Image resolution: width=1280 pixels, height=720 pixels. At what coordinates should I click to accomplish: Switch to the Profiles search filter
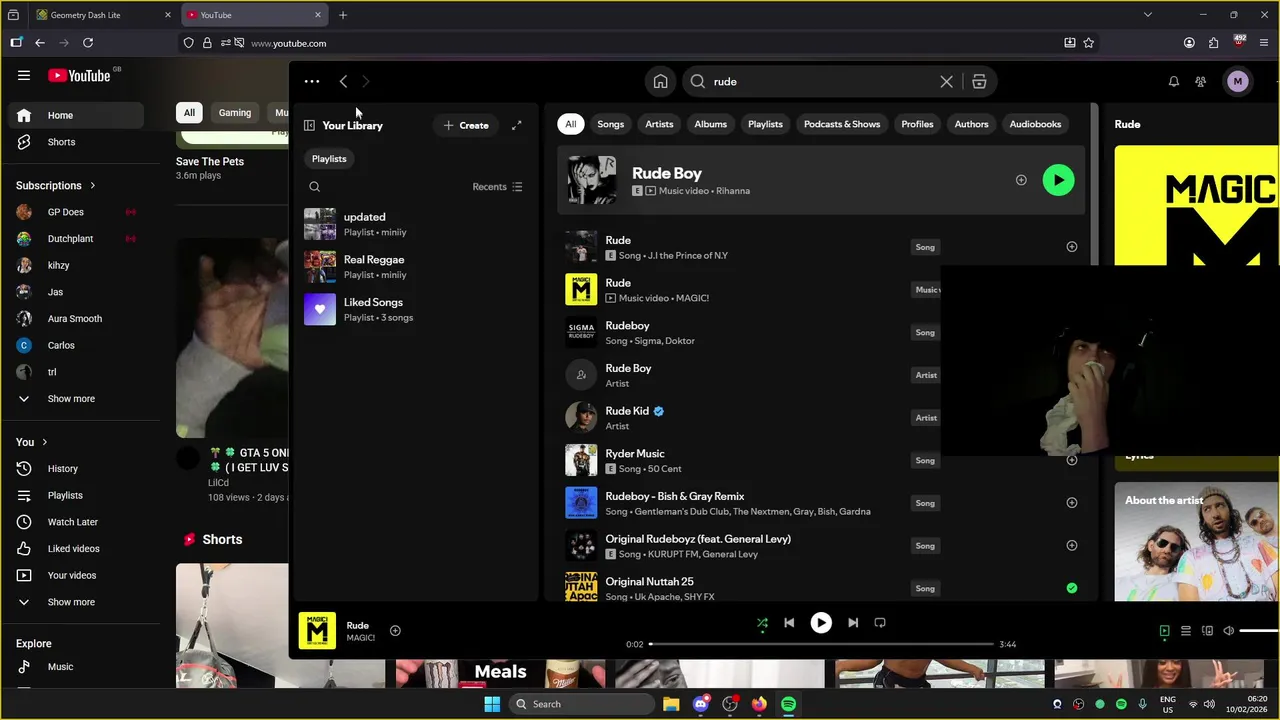[917, 124]
